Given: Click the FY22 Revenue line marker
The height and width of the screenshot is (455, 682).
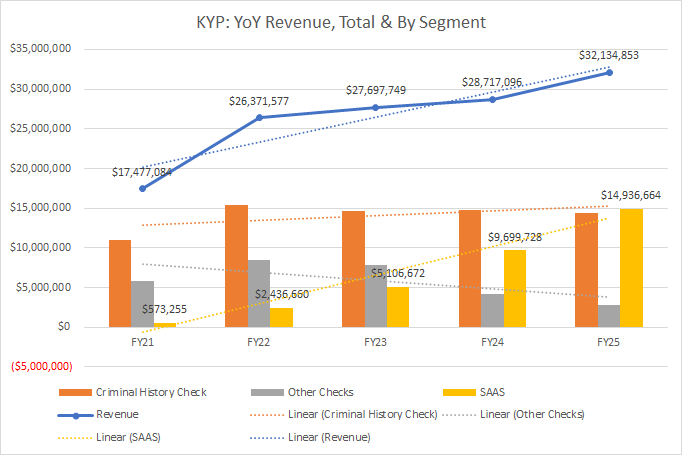Looking at the screenshot, I should [x=260, y=118].
